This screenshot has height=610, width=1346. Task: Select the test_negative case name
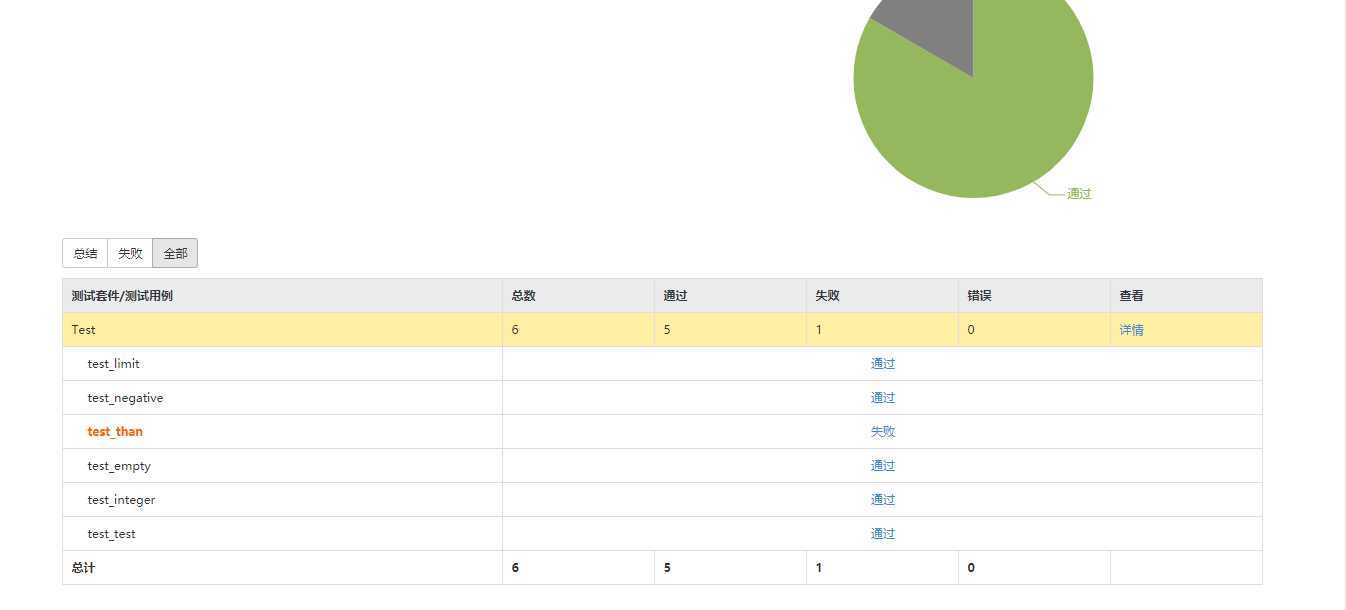125,398
